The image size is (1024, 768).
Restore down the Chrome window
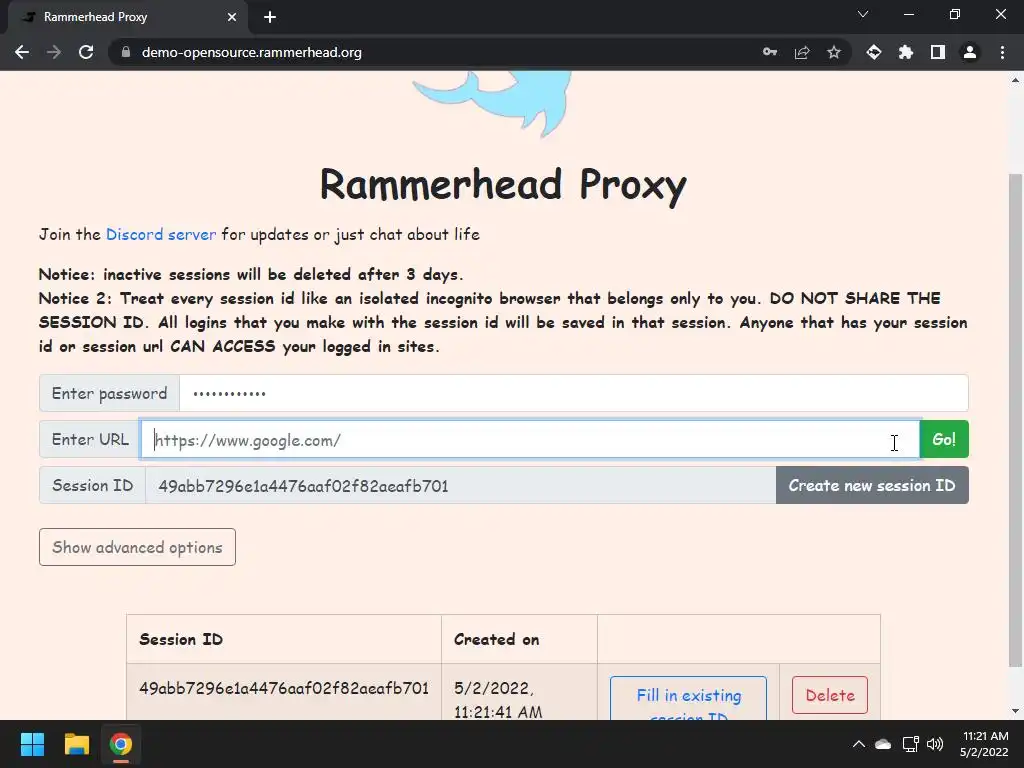(x=955, y=14)
